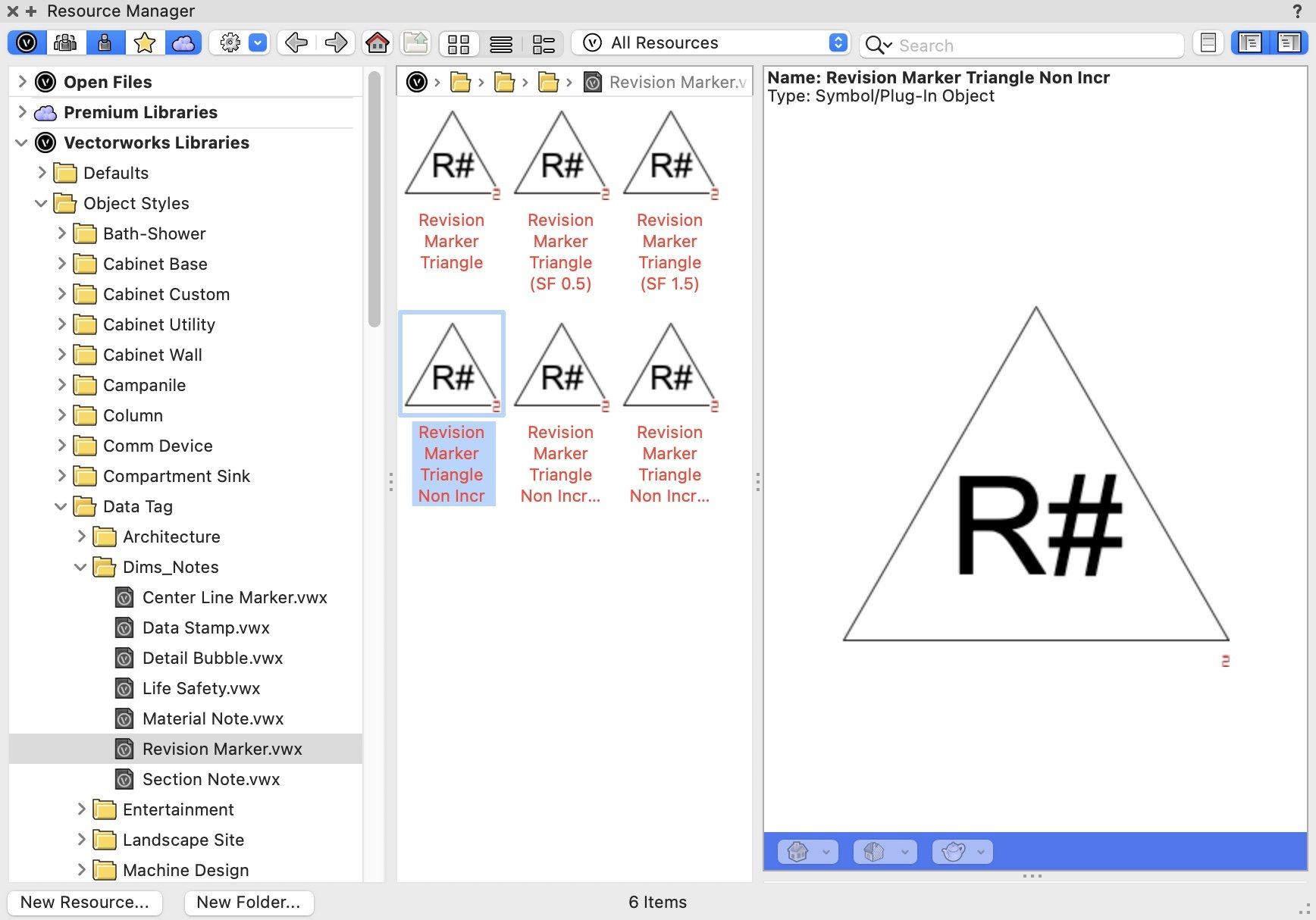Open the Architecture folder under Data Tag
Image resolution: width=1316 pixels, height=920 pixels.
(82, 537)
